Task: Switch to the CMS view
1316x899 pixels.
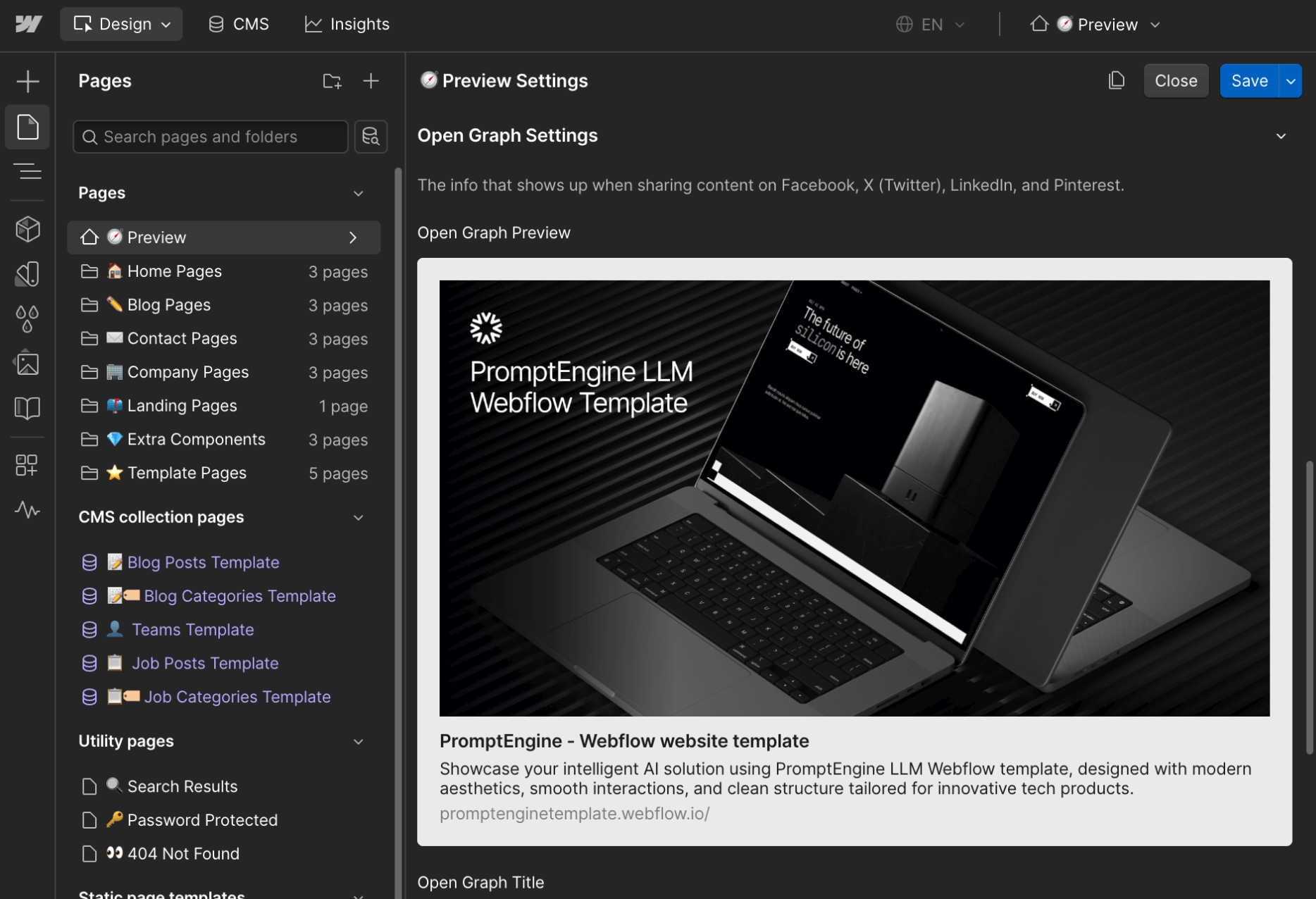Action: tap(239, 23)
